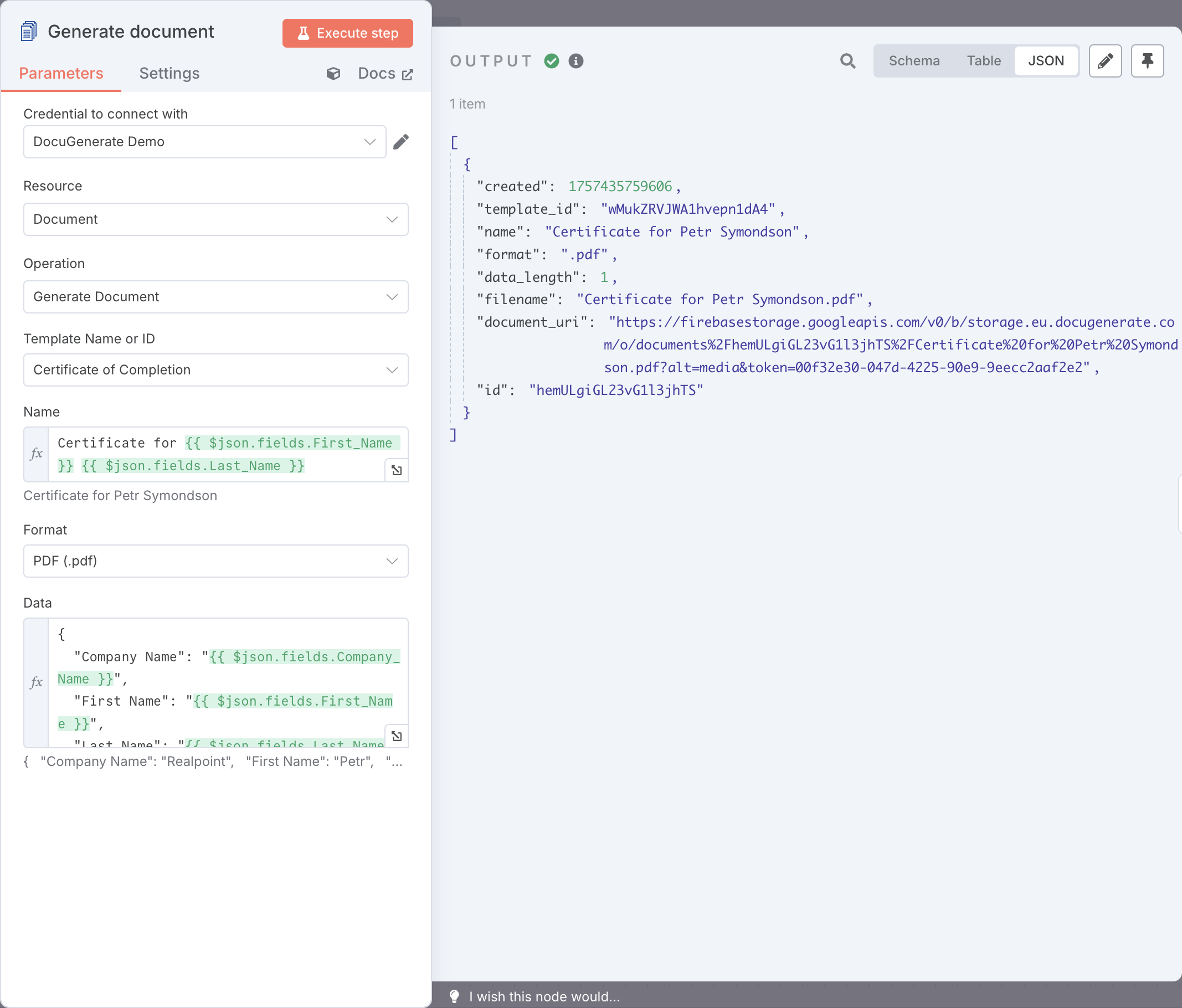The width and height of the screenshot is (1182, 1008).
Task: Expand the Resource dropdown showing Document
Action: tap(215, 219)
